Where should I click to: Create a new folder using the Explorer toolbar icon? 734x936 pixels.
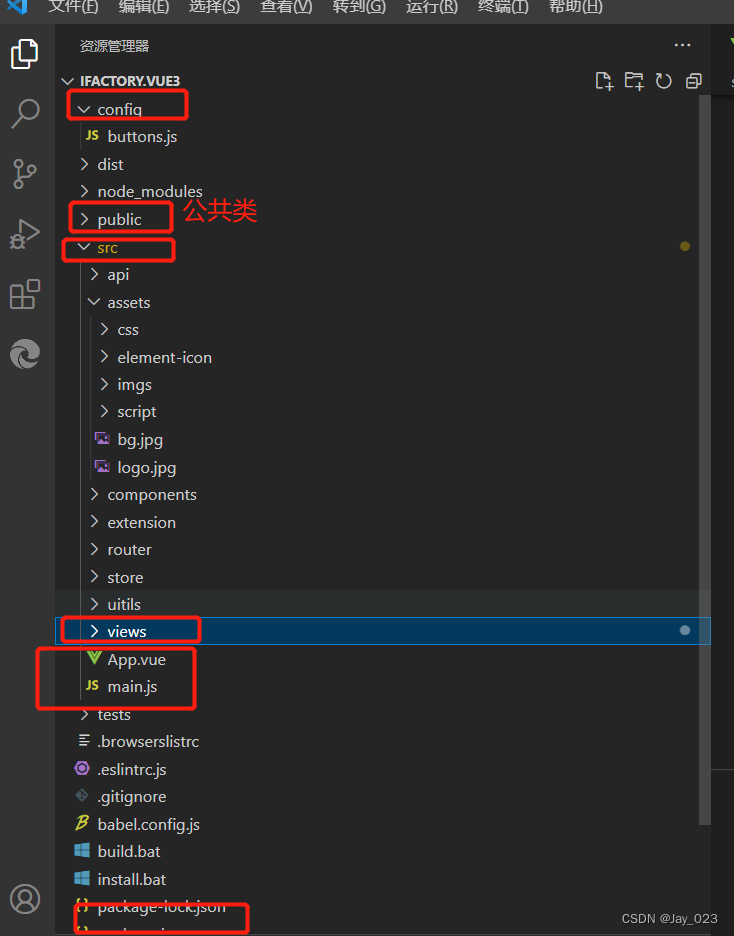tap(634, 81)
